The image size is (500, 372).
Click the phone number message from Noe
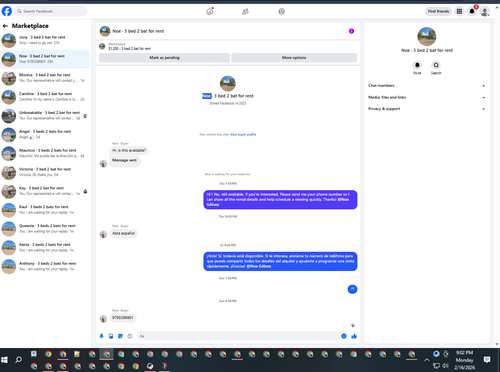click(x=123, y=318)
